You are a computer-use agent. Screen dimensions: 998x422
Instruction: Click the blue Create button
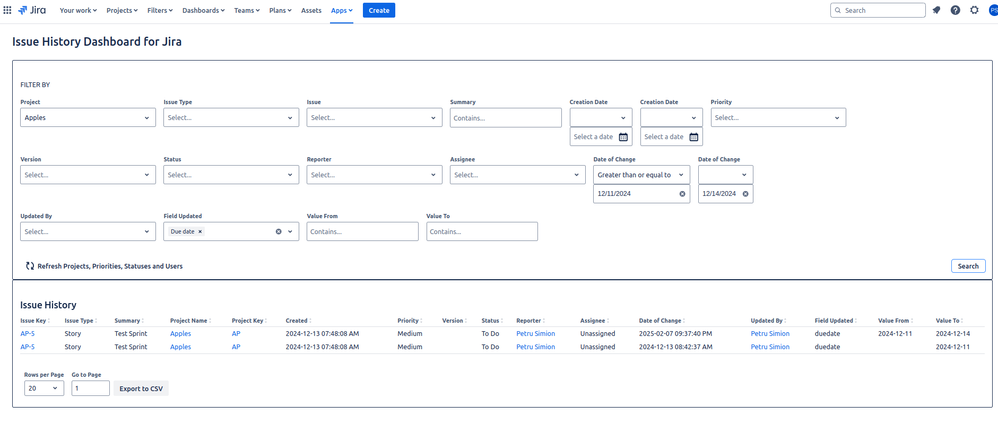(379, 10)
